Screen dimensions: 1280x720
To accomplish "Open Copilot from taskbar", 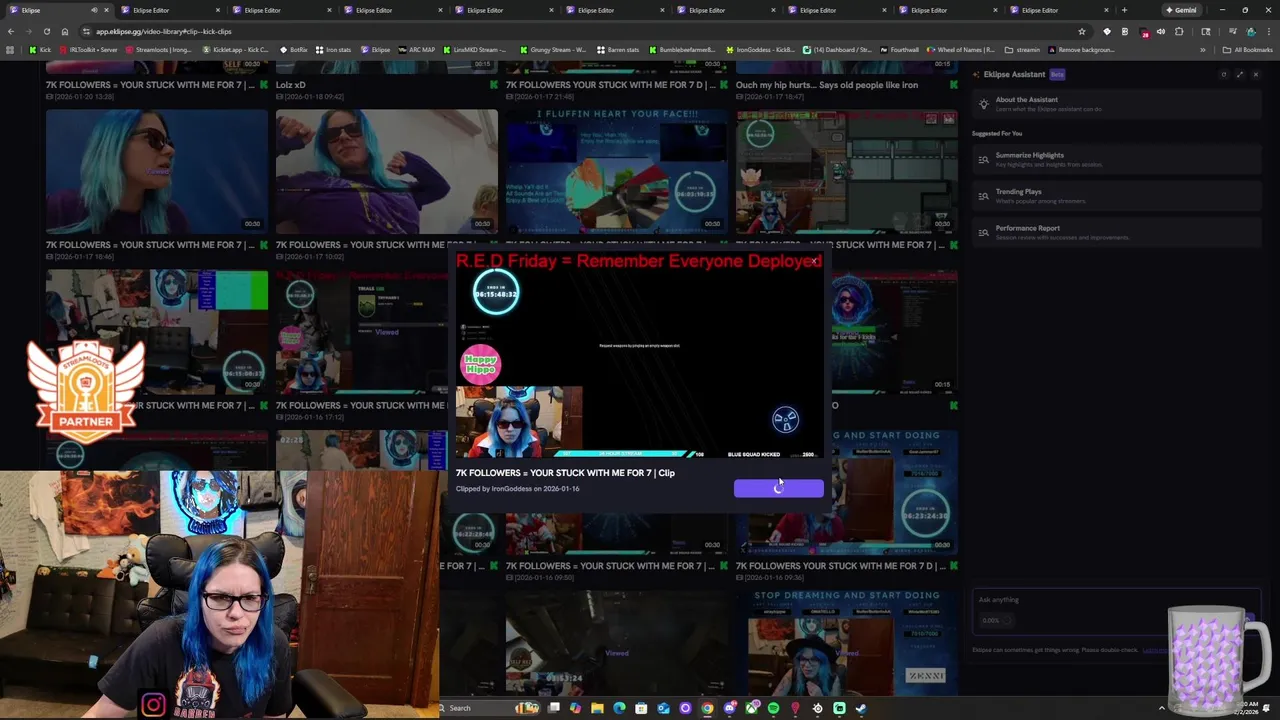I will [576, 708].
